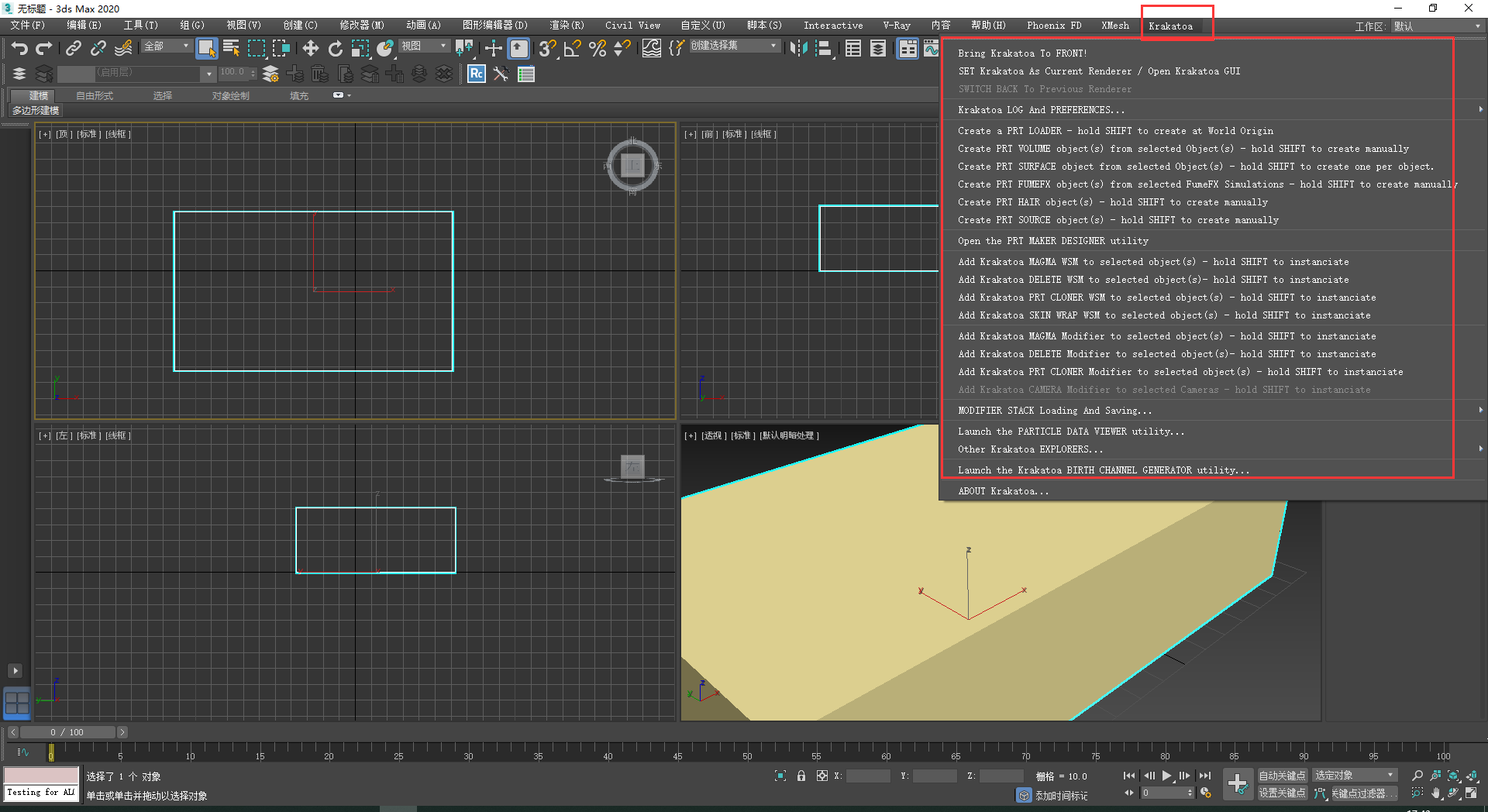Choose Bring Krakatoa To FRONT! menu entry
The height and width of the screenshot is (812, 1488).
coord(1211,53)
